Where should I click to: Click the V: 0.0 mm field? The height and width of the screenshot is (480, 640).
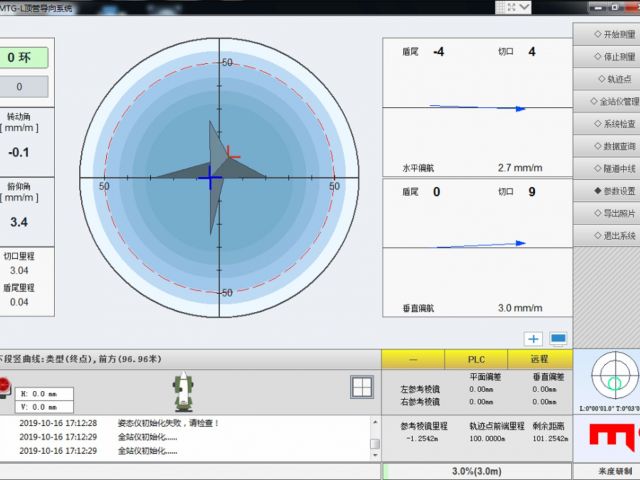(44, 407)
